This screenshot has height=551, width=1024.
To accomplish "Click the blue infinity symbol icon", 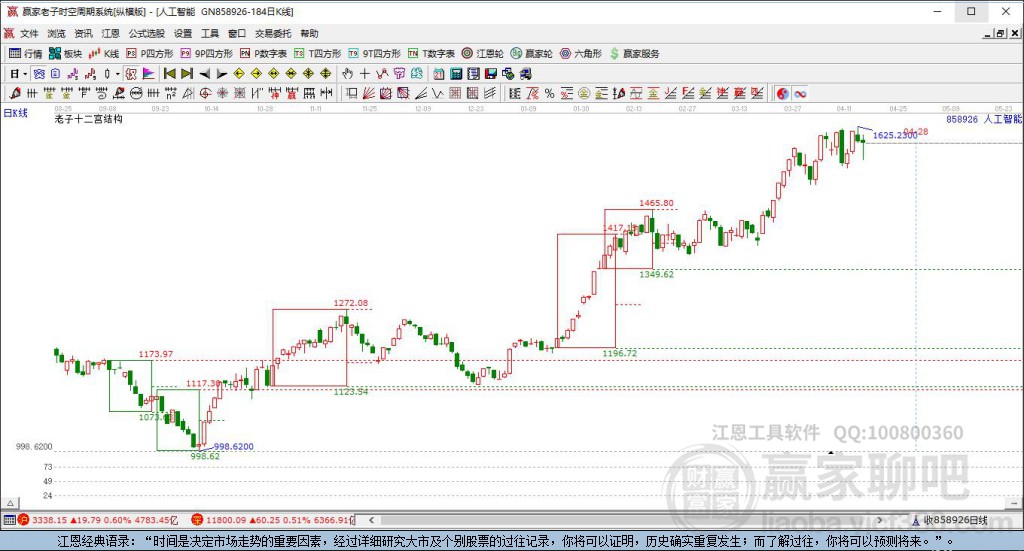I will tap(800, 93).
